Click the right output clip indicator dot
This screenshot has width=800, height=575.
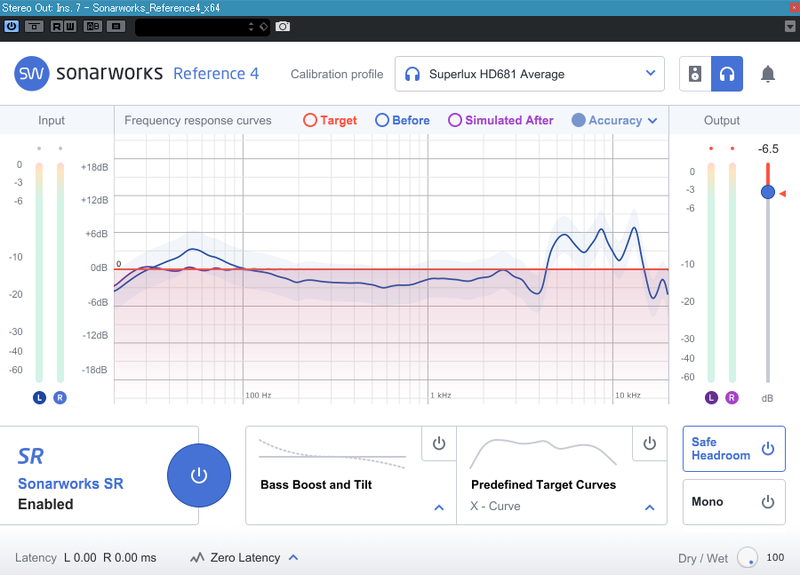coord(732,148)
